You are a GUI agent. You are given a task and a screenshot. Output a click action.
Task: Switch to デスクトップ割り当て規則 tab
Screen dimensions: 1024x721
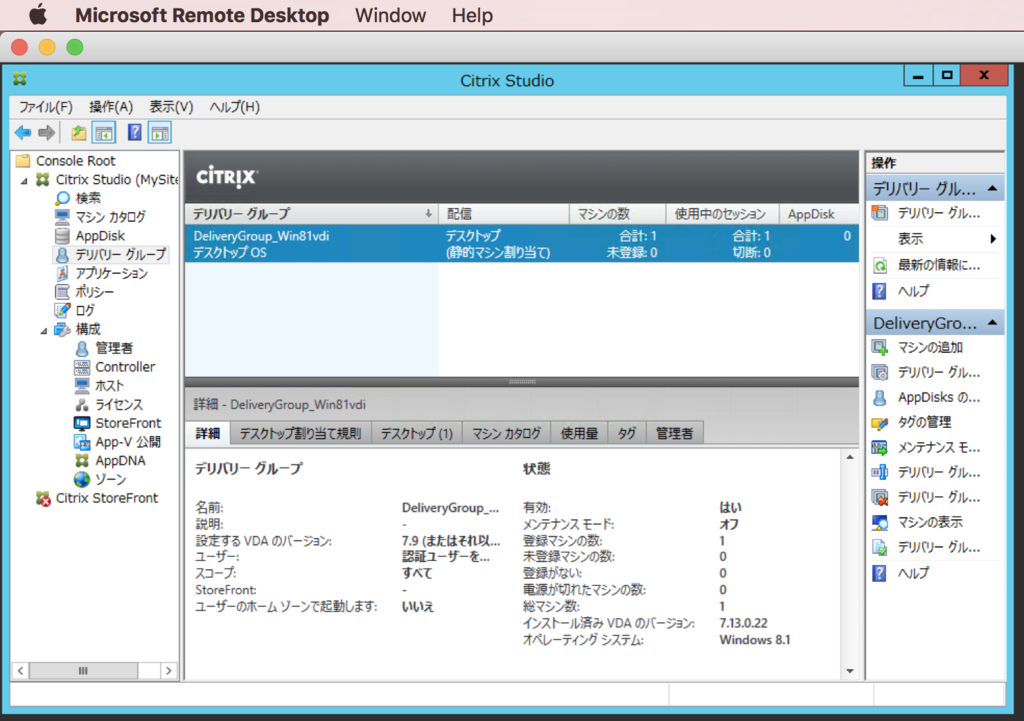[x=300, y=434]
